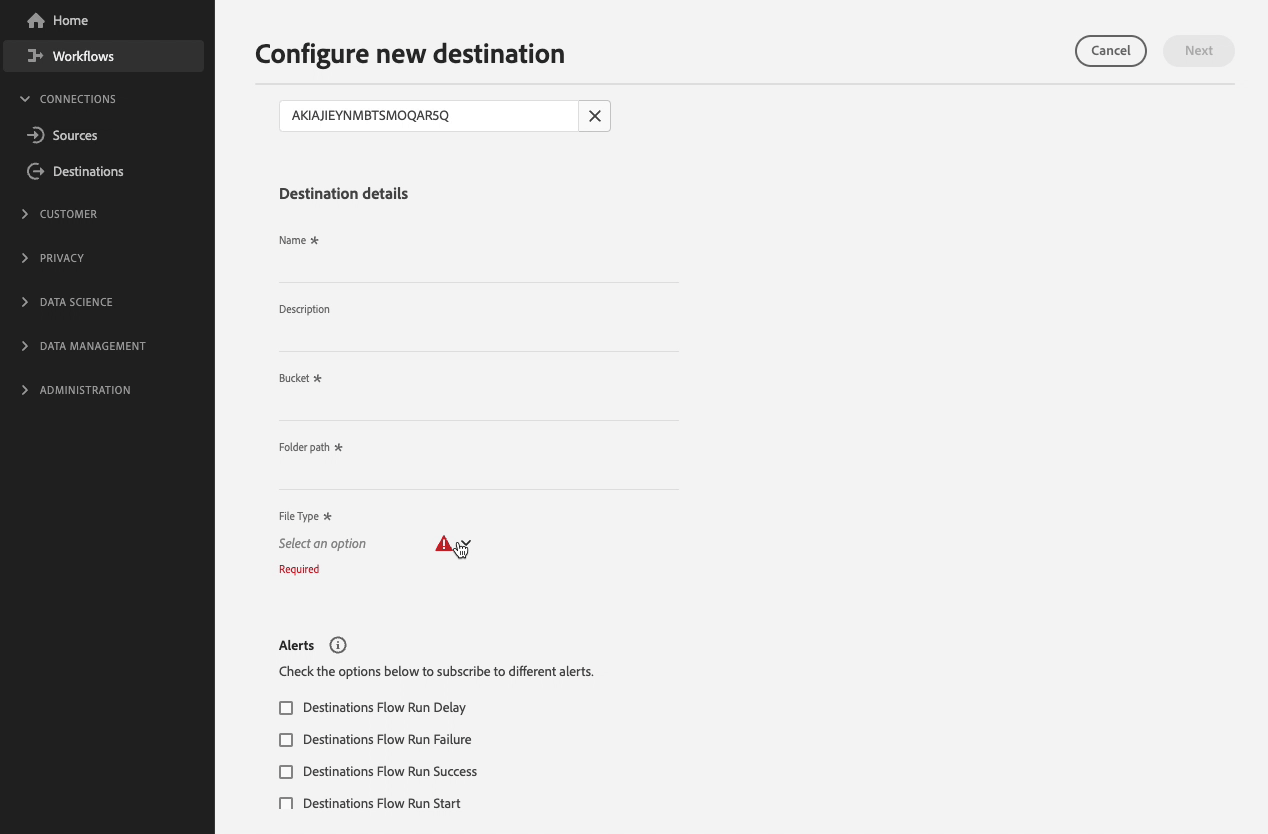
Task: Click the info icon next to Alerts
Action: tap(337, 645)
